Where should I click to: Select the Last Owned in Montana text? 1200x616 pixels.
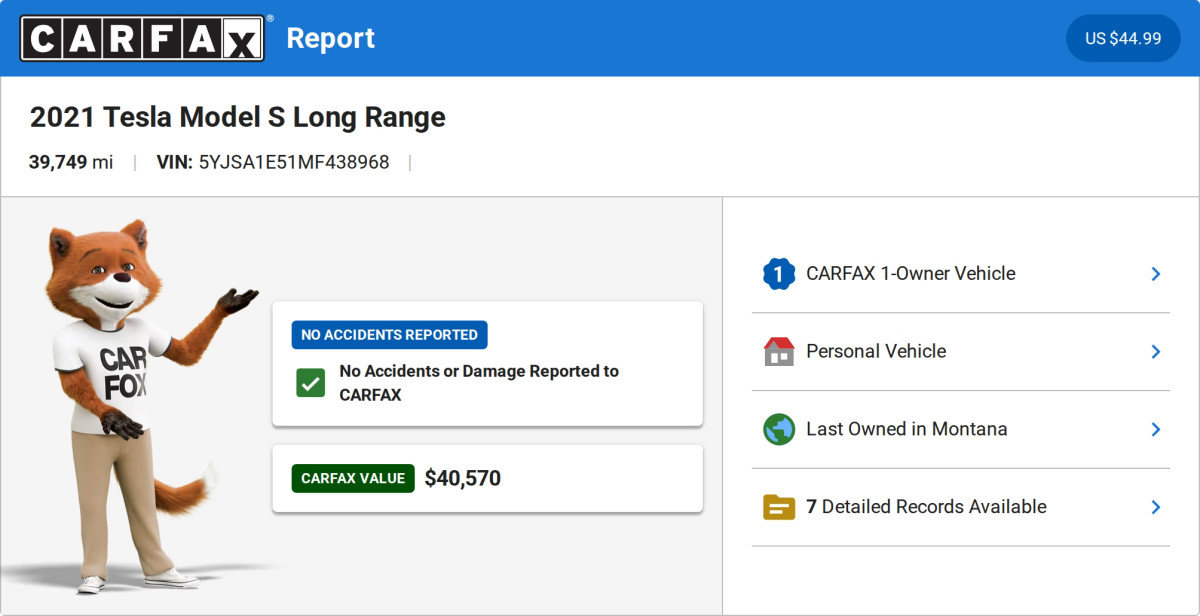coord(906,429)
